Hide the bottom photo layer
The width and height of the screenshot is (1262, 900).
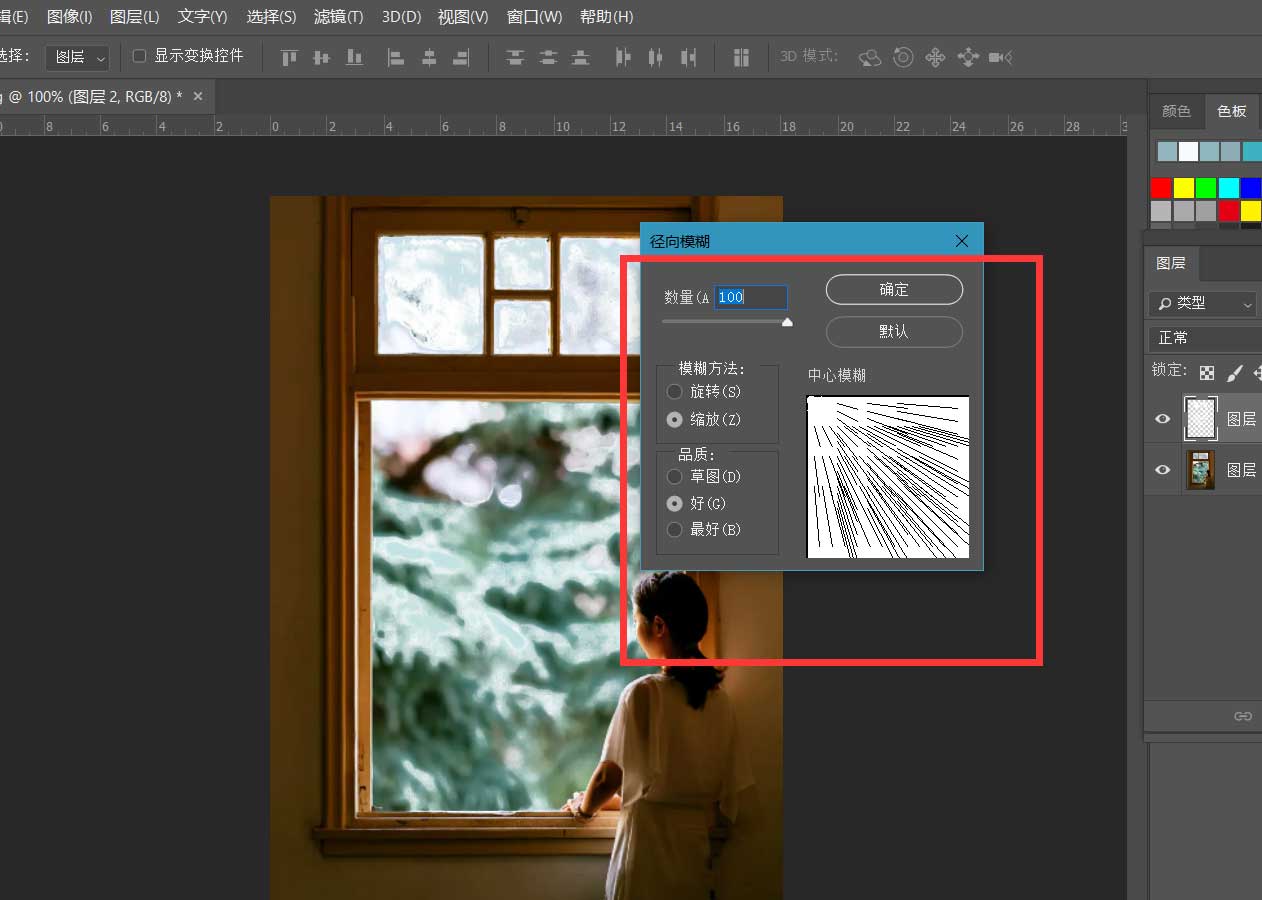[1162, 470]
